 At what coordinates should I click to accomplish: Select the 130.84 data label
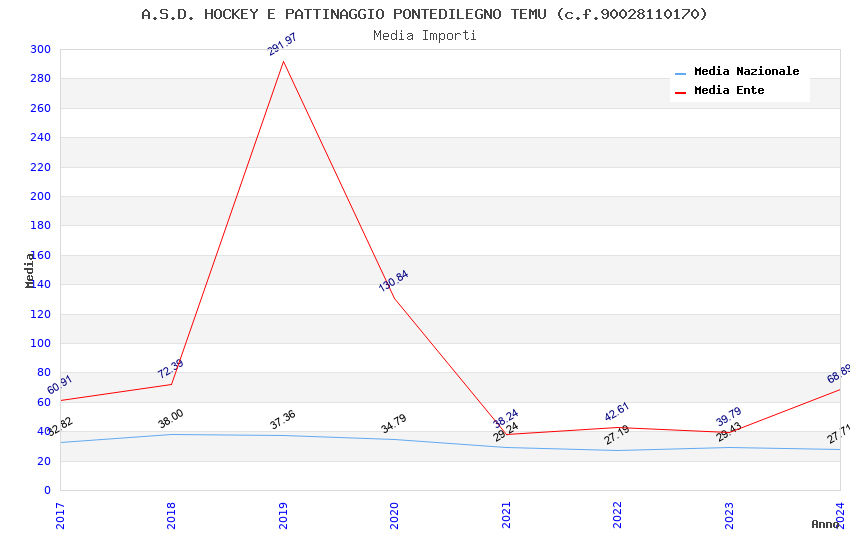(394, 281)
